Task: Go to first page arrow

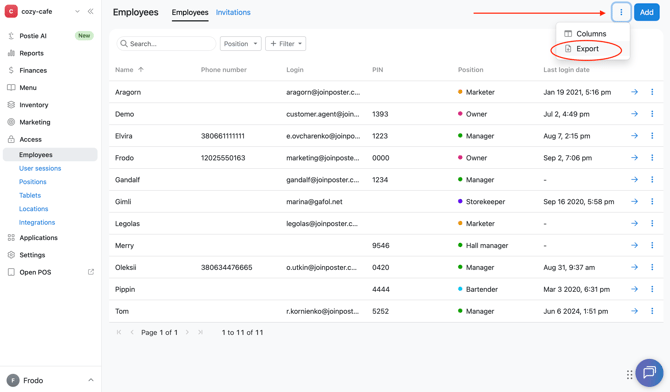Action: coord(119,332)
